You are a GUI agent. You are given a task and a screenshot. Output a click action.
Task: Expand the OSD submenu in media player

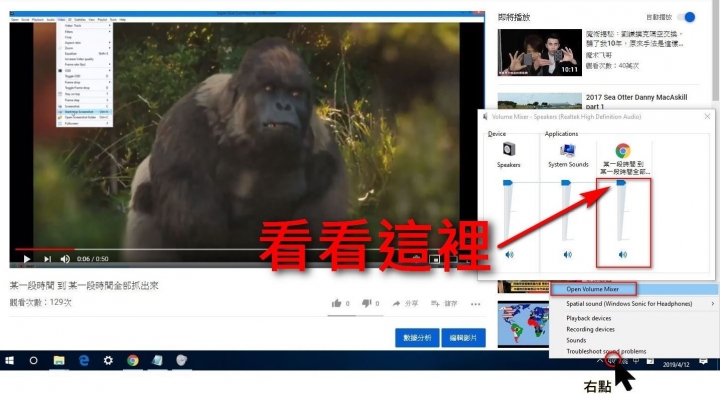pos(84,71)
